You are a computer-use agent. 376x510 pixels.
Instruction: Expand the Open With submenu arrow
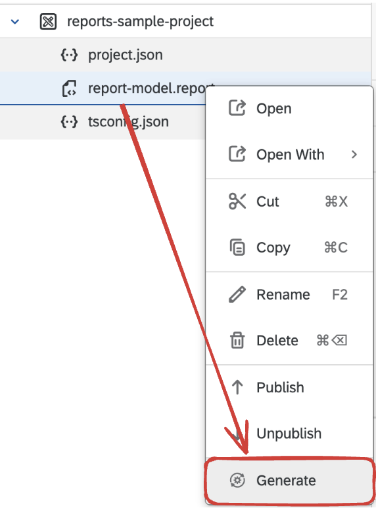click(x=354, y=154)
